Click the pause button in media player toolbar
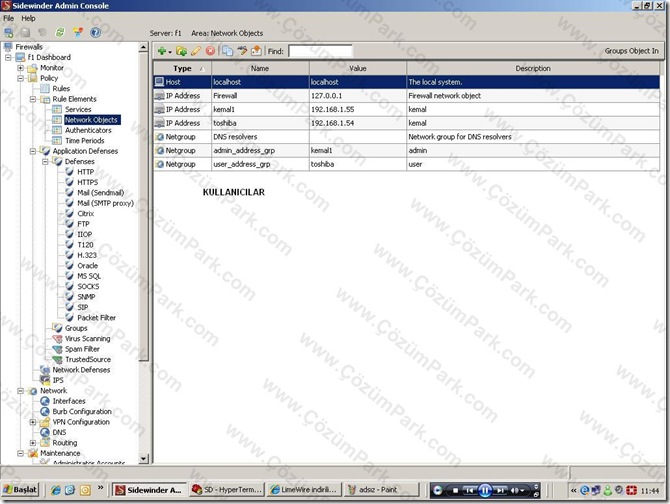The width and height of the screenshot is (670, 504). click(485, 490)
